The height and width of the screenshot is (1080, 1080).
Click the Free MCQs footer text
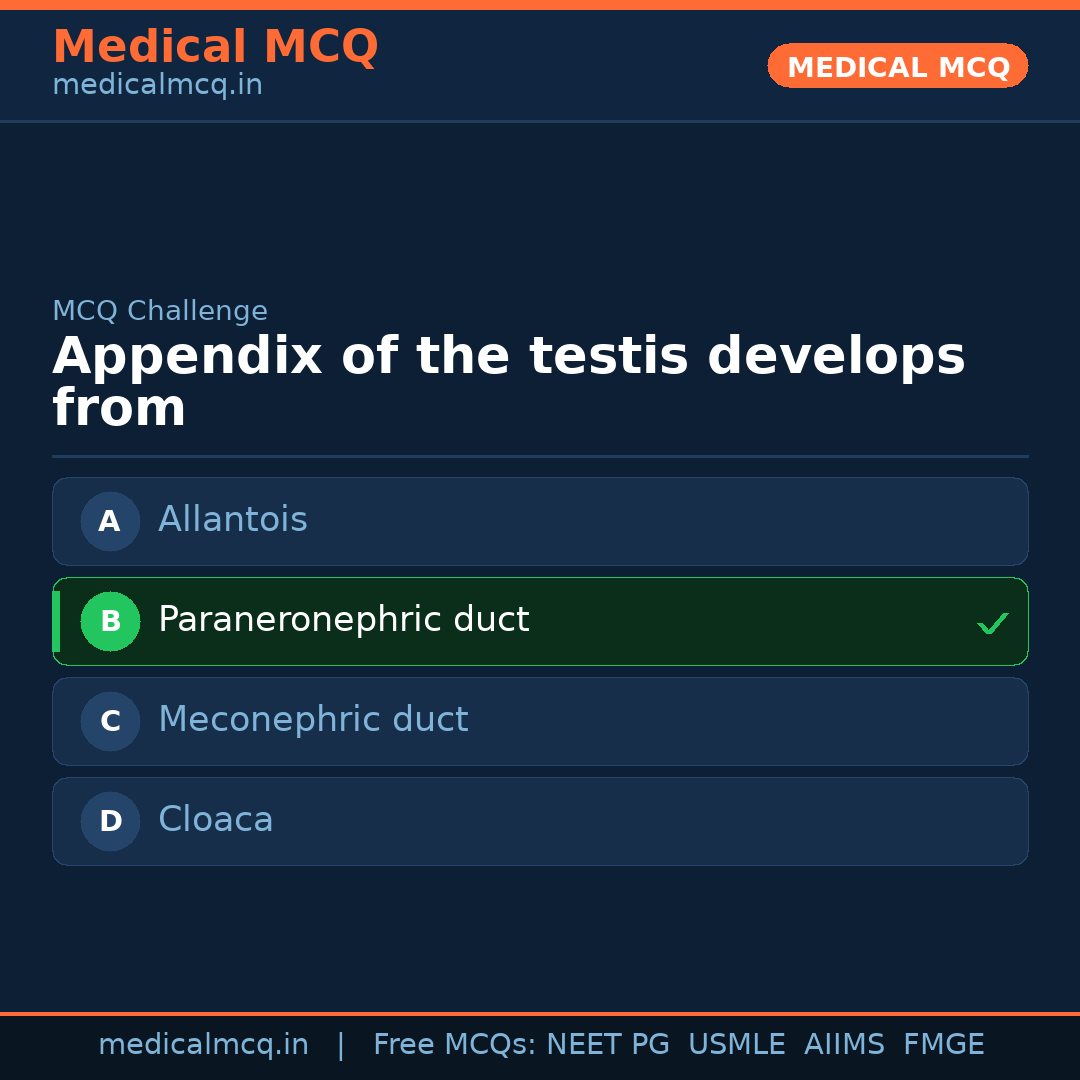coord(455,1045)
